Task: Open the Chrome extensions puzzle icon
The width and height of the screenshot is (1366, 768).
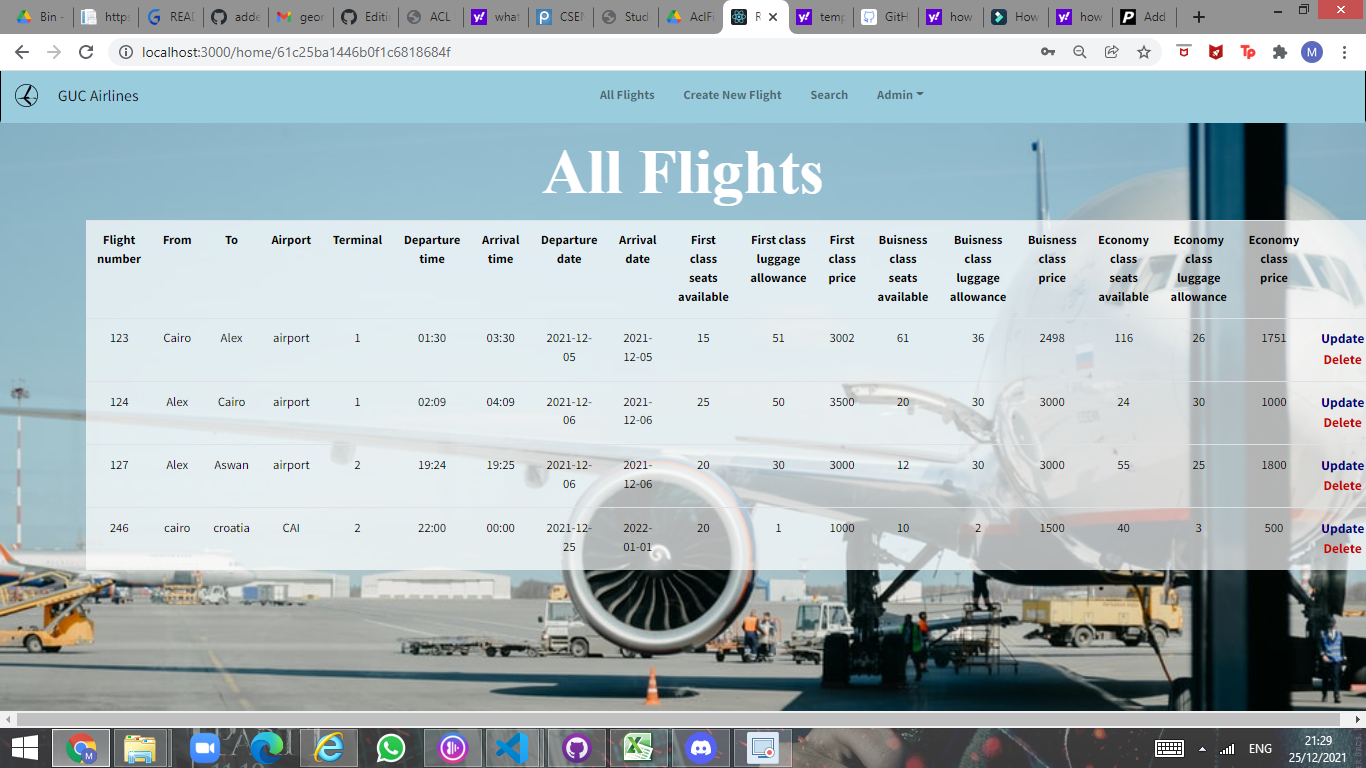Action: [x=1280, y=52]
